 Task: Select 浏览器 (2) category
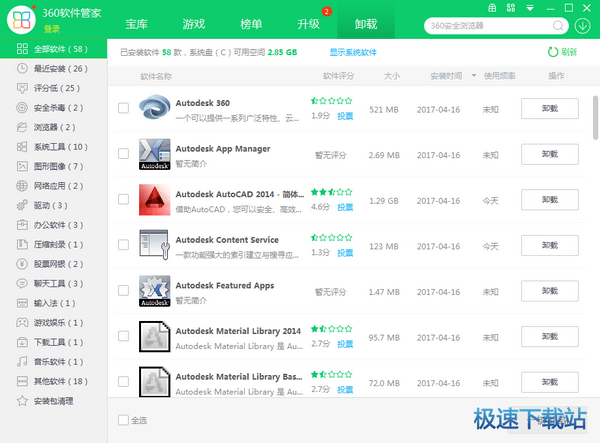54,127
